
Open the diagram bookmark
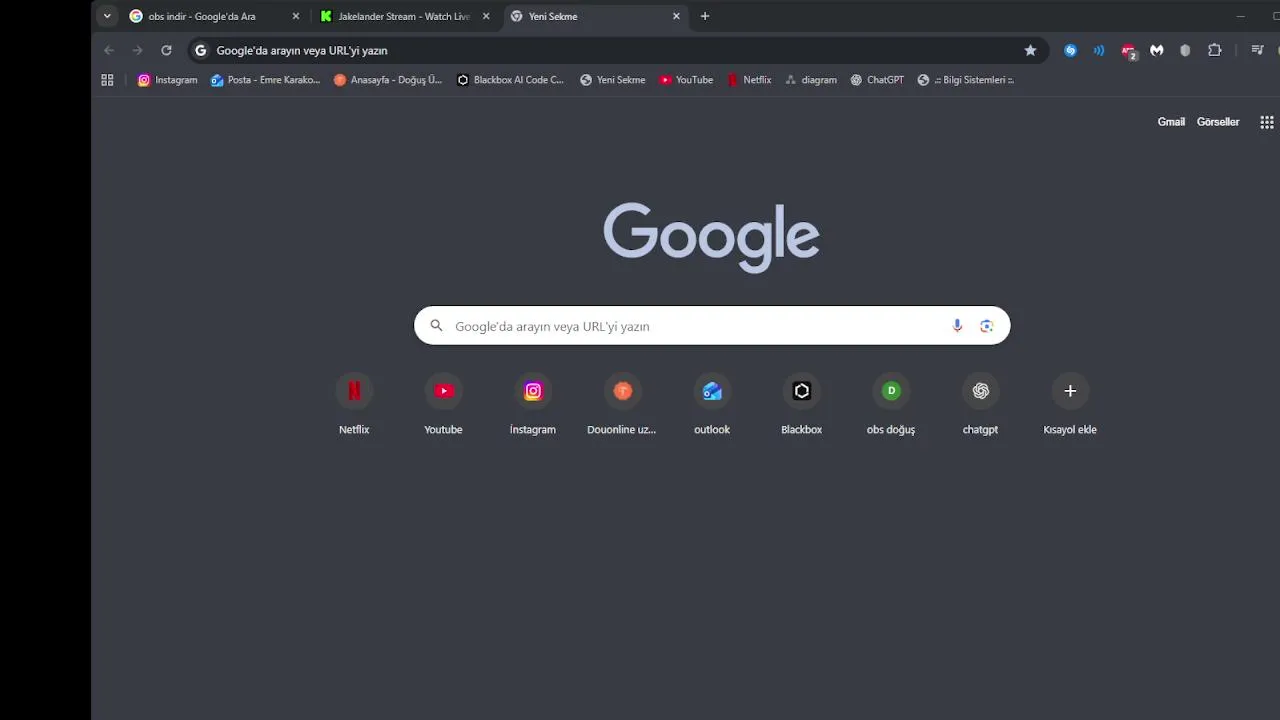tap(811, 80)
